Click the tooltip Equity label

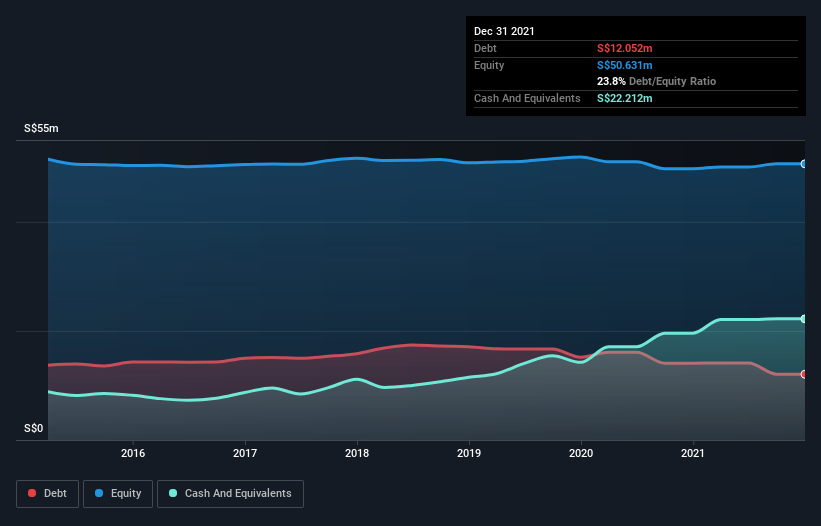coord(489,65)
